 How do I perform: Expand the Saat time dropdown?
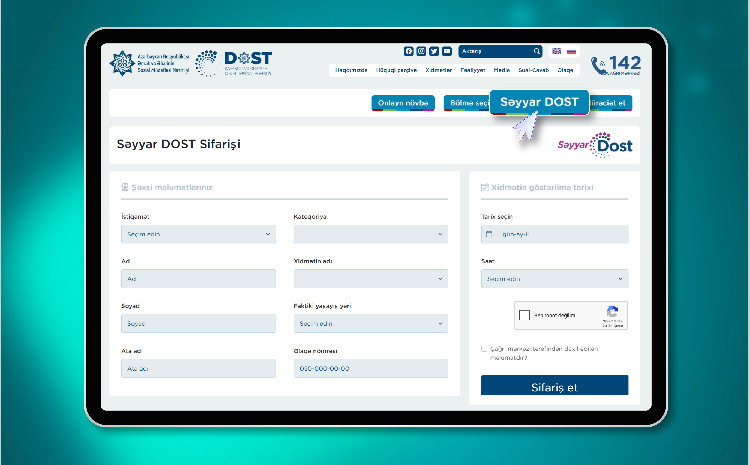click(x=554, y=279)
